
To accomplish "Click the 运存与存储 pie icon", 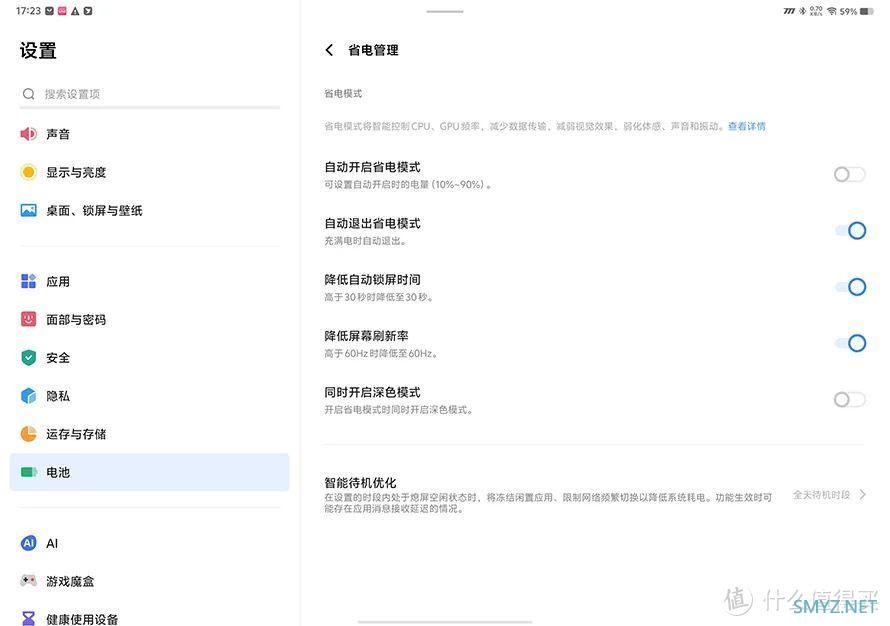I will click(28, 434).
